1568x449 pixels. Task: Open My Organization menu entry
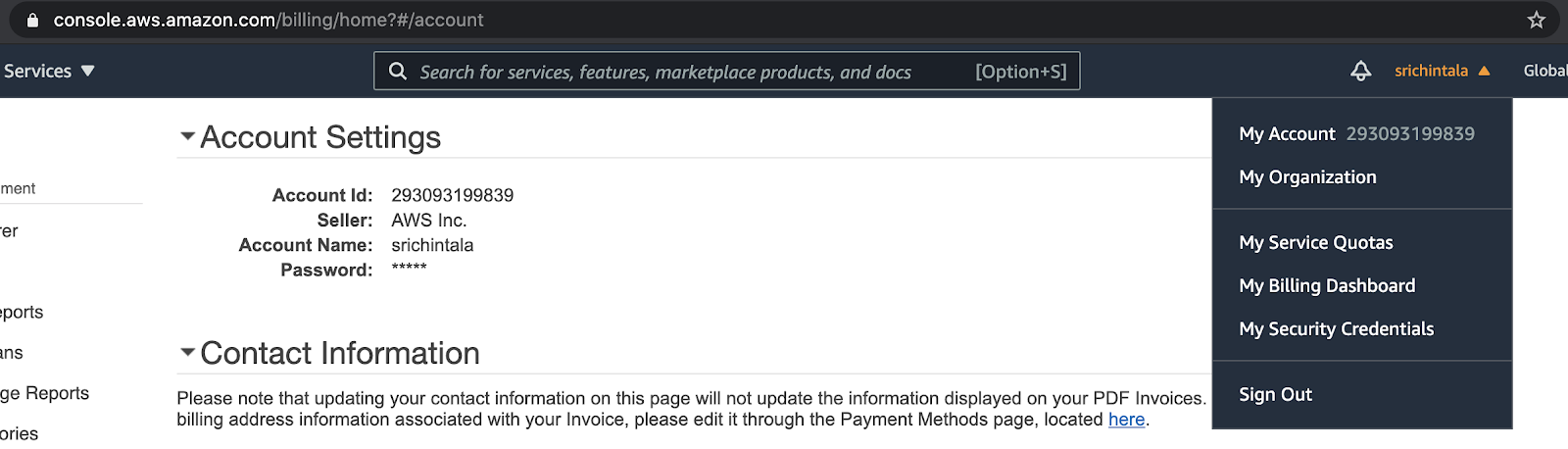tap(1307, 176)
